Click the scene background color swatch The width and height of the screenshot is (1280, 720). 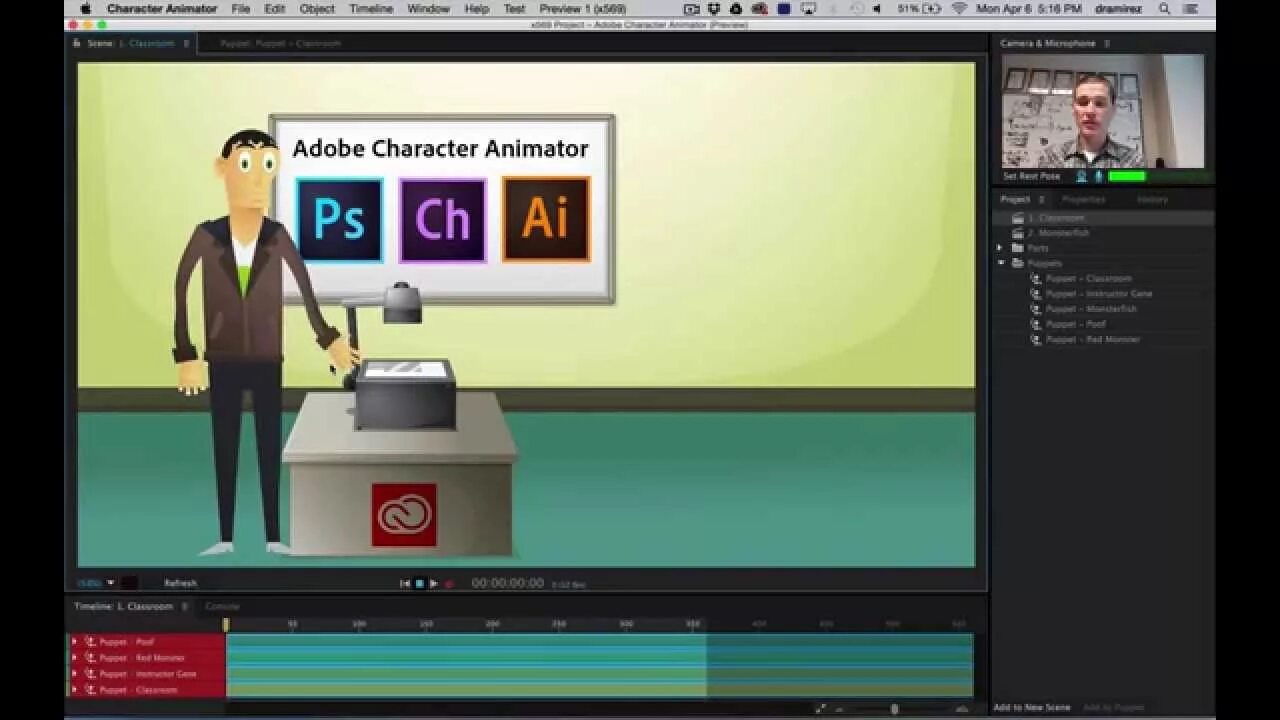pyautogui.click(x=129, y=583)
